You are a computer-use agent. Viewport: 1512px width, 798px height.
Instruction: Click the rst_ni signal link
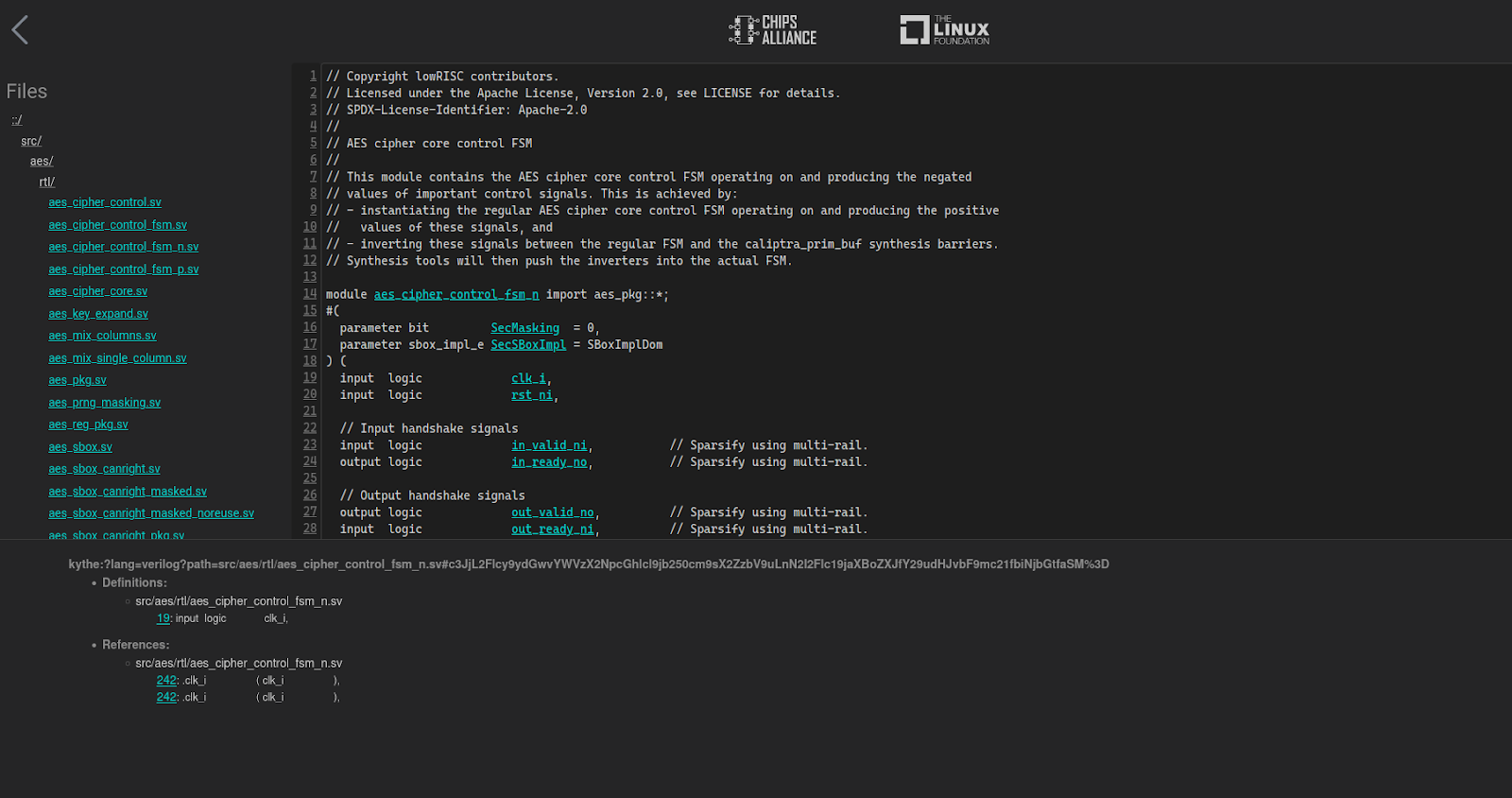pyautogui.click(x=532, y=395)
